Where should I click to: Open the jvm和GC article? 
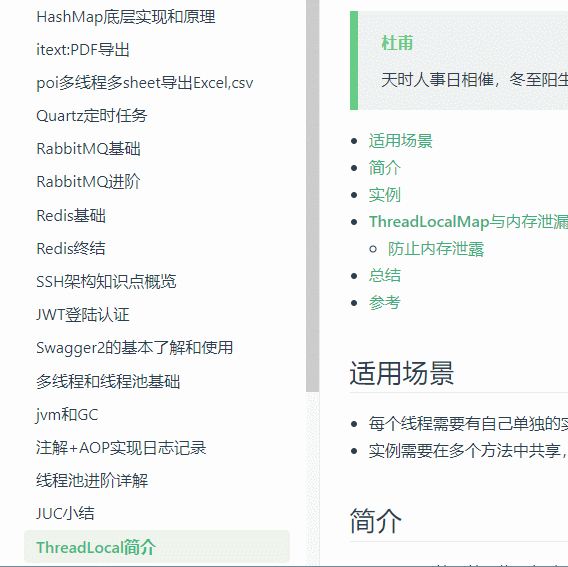pos(67,414)
